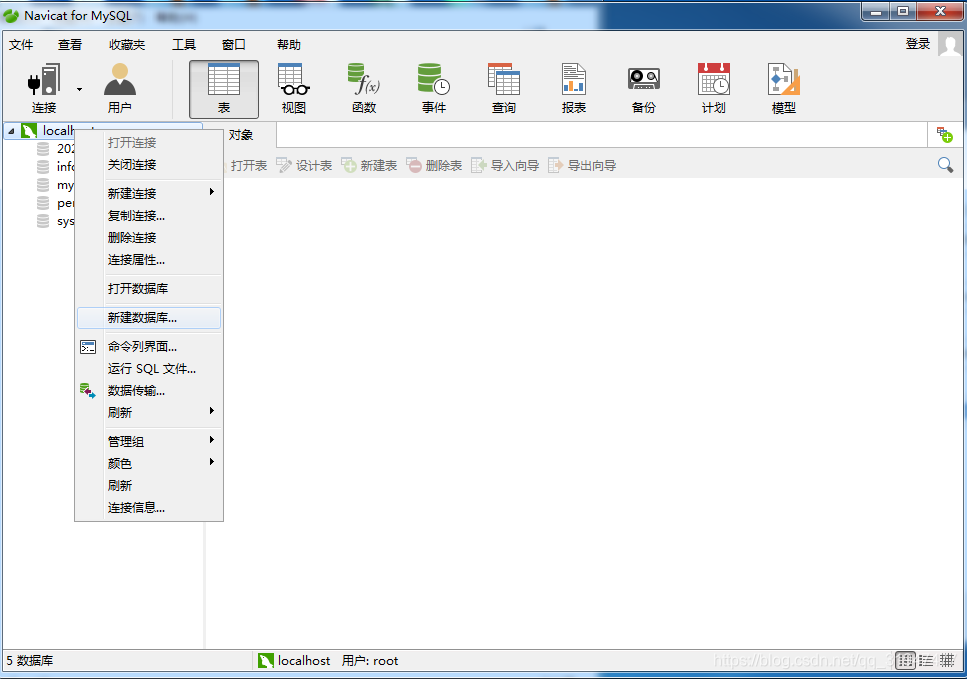Choose 关闭连接 from the context menu
967x679 pixels.
(x=149, y=165)
